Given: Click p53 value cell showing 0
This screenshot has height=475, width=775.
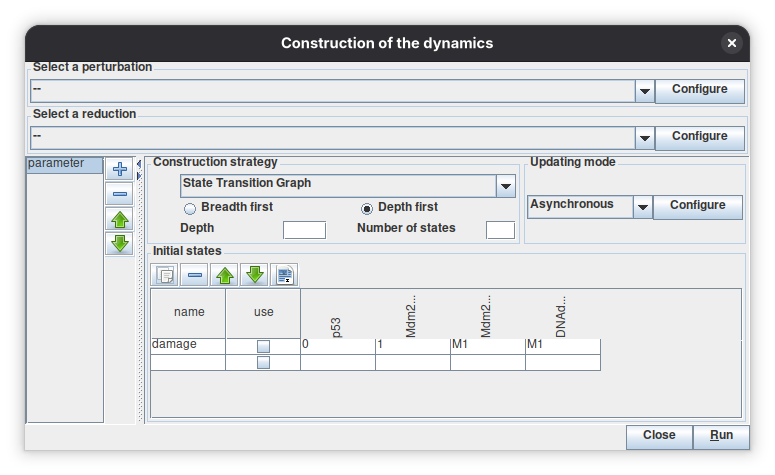Looking at the screenshot, I should click(x=338, y=346).
